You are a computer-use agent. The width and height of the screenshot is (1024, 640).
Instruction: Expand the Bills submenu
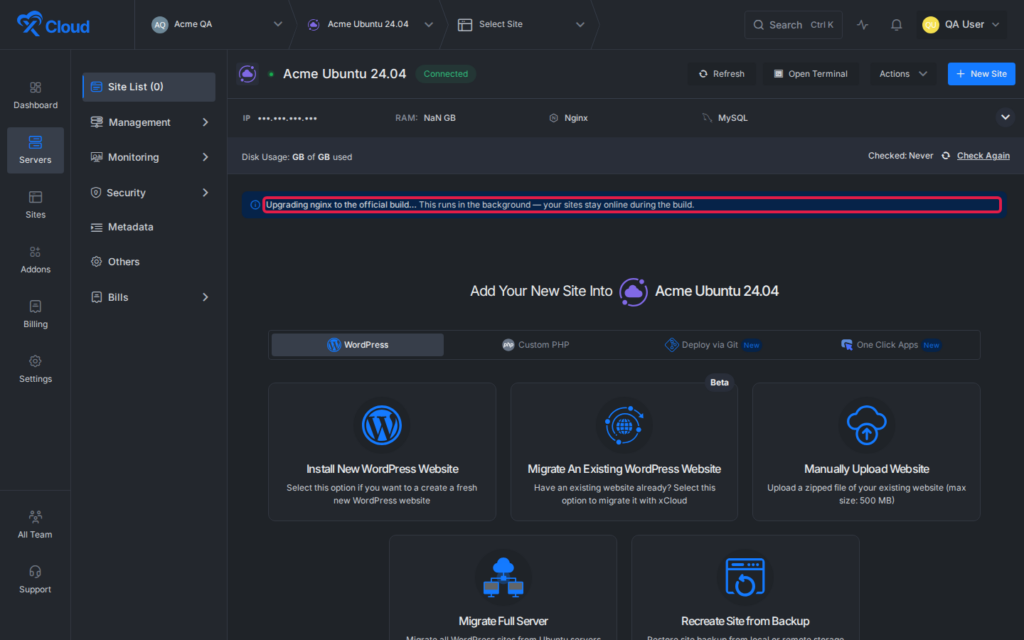205,297
